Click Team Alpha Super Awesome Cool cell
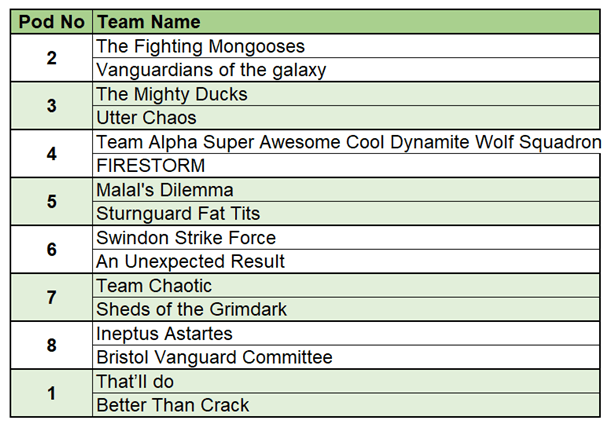Screen dimensions: 614x427 click(347, 142)
